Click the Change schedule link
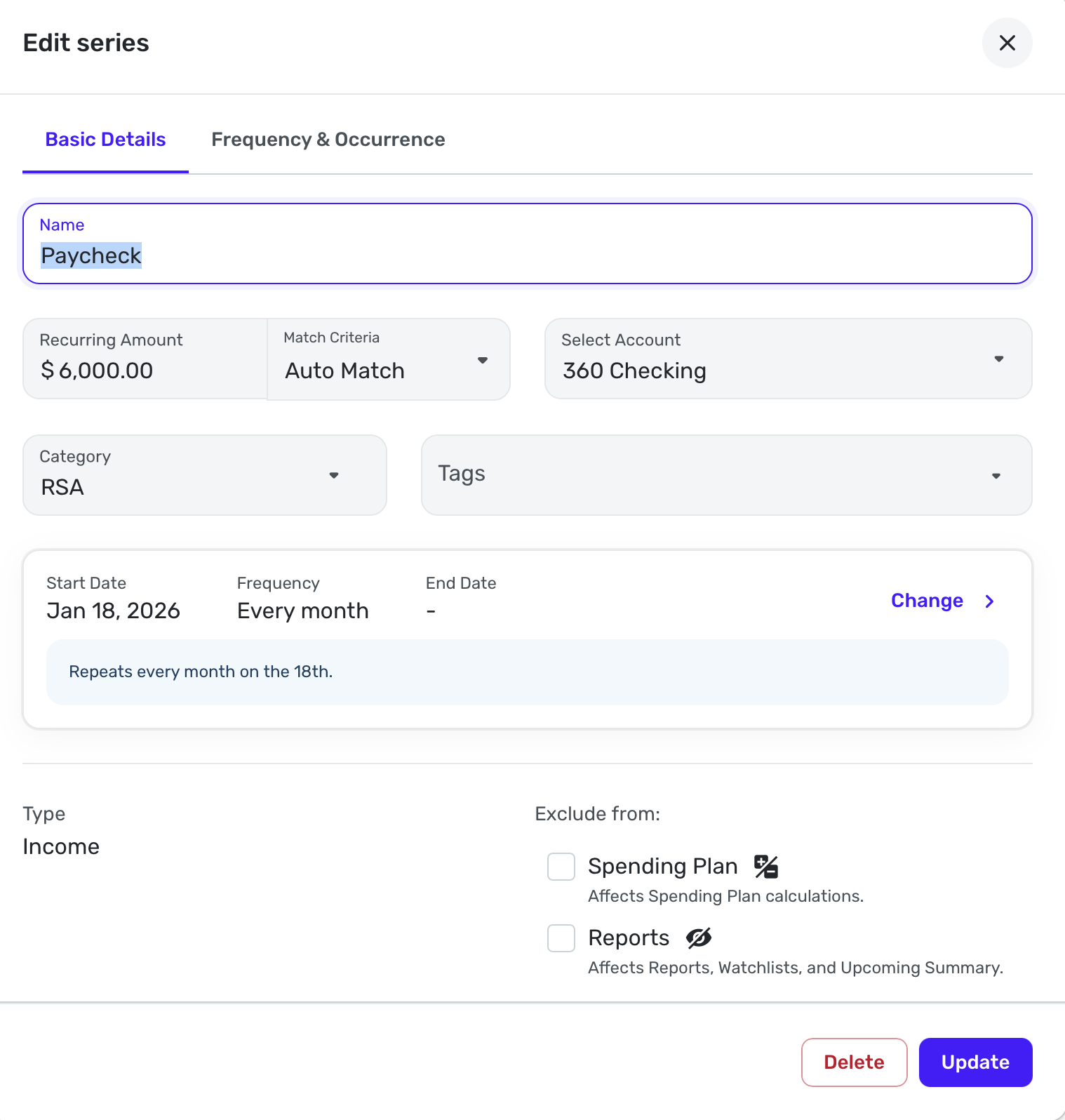The height and width of the screenshot is (1120, 1065). pyautogui.click(x=926, y=601)
